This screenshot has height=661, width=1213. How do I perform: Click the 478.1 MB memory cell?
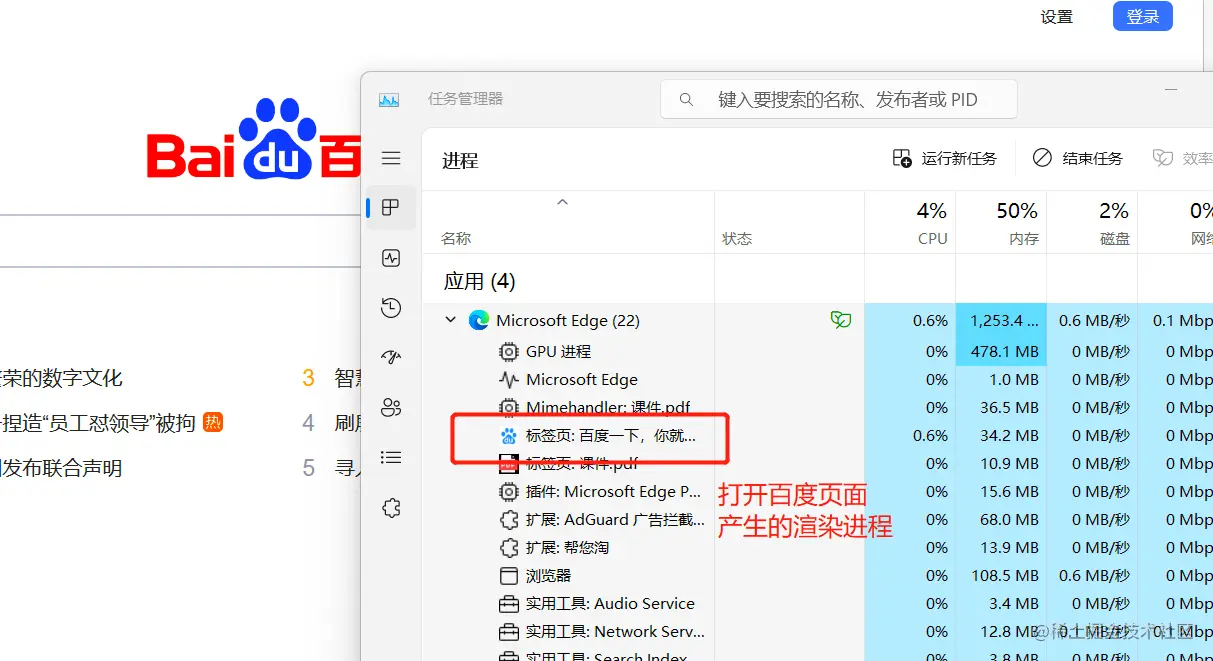tap(1001, 351)
